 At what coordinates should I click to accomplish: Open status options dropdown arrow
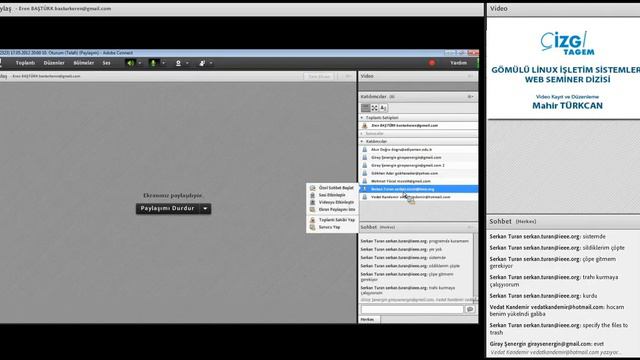pyautogui.click(x=211, y=63)
